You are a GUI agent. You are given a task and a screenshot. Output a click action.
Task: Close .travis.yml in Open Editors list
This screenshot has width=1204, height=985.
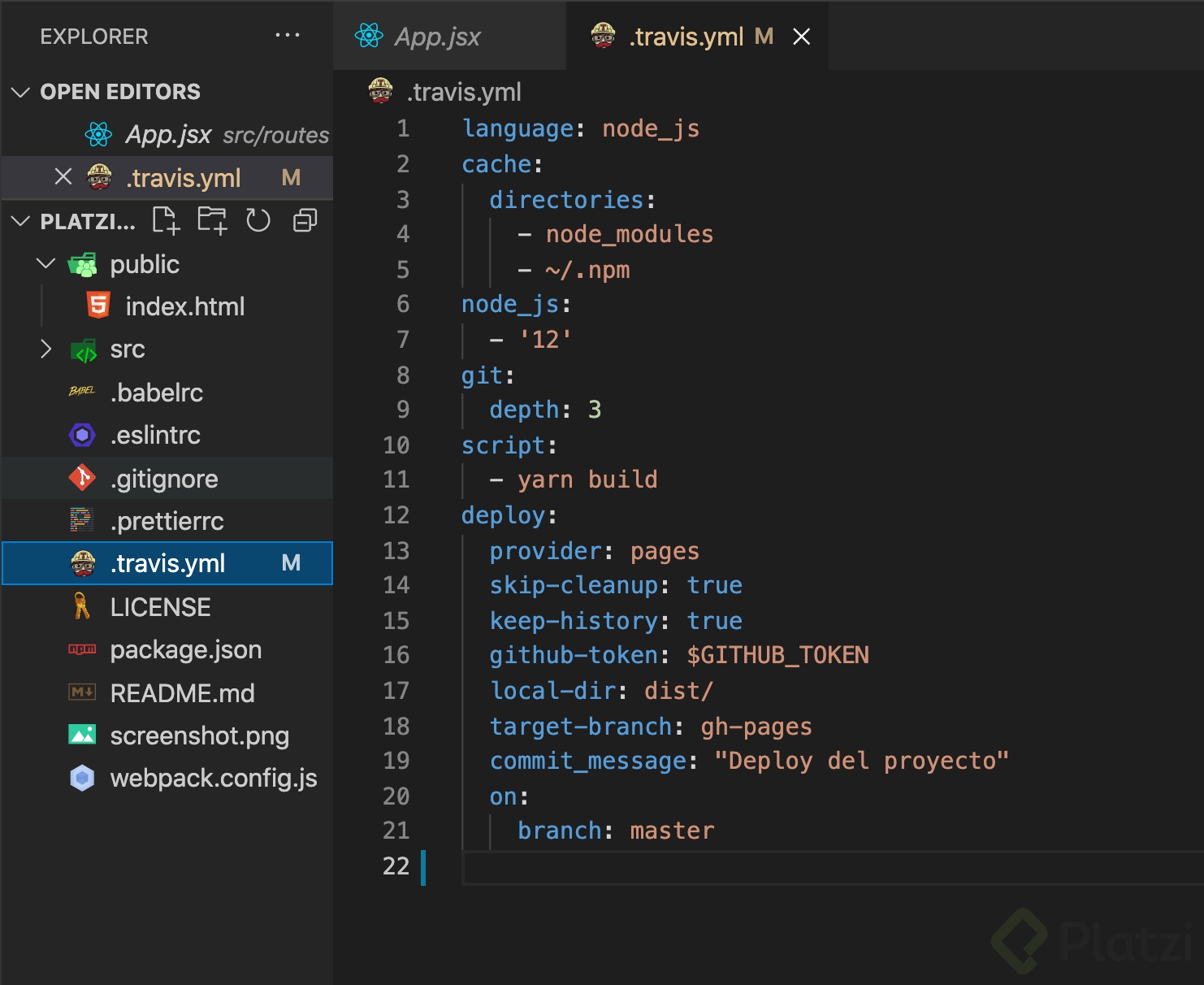63,177
